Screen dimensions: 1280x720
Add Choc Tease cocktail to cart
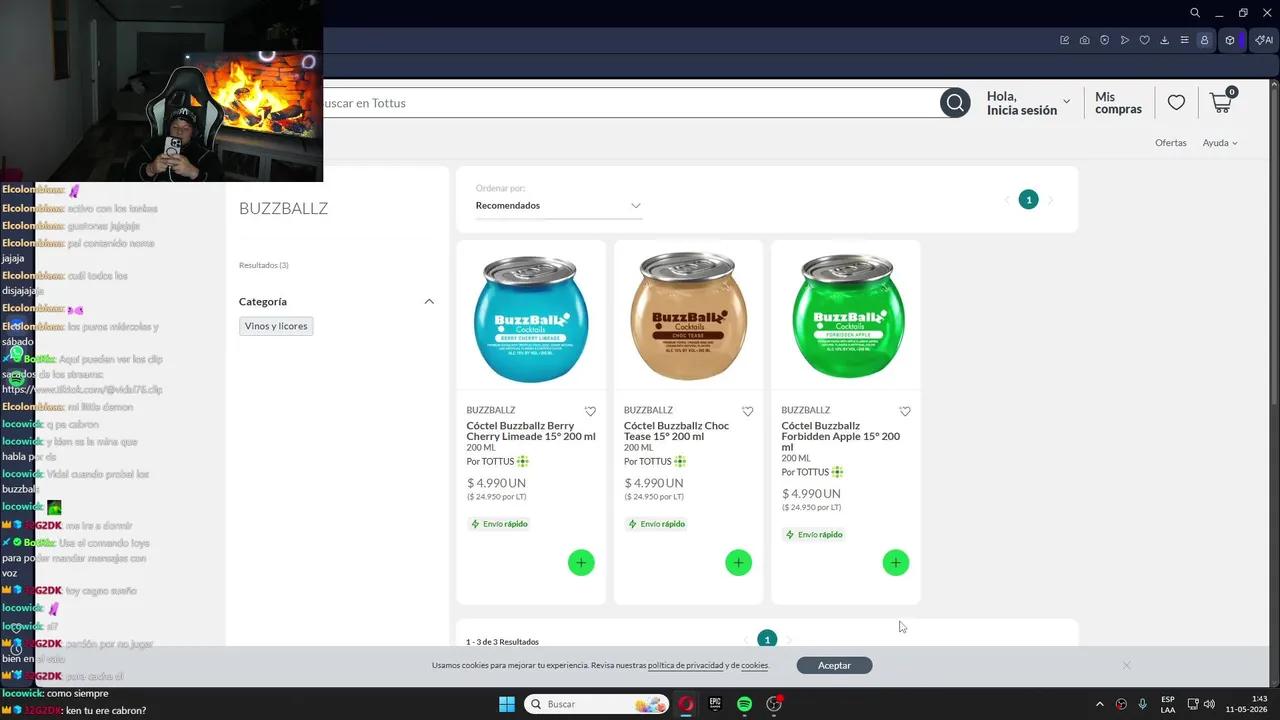tap(738, 563)
